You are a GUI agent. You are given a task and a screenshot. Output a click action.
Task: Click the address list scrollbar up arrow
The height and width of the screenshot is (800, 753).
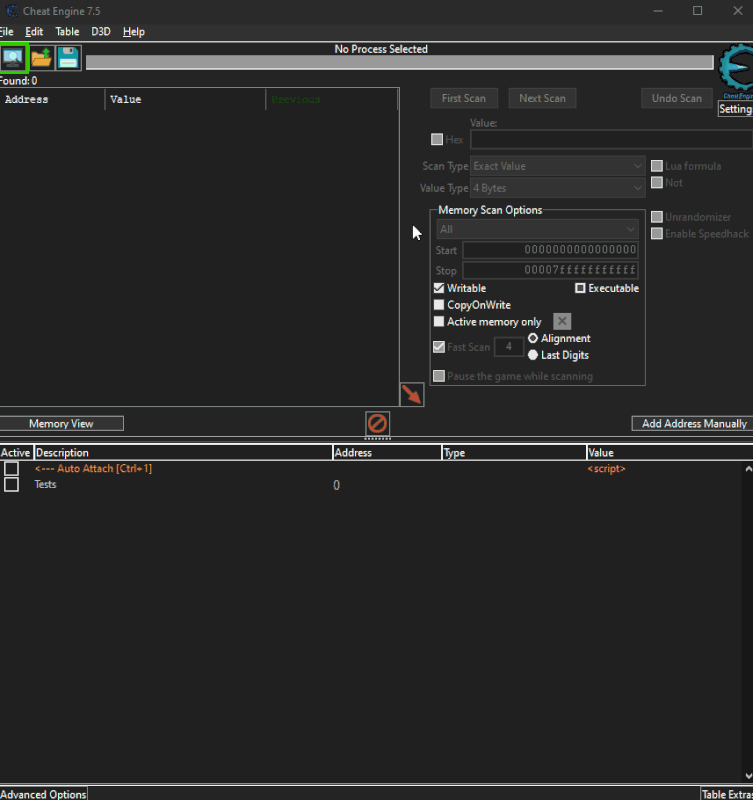click(x=748, y=468)
